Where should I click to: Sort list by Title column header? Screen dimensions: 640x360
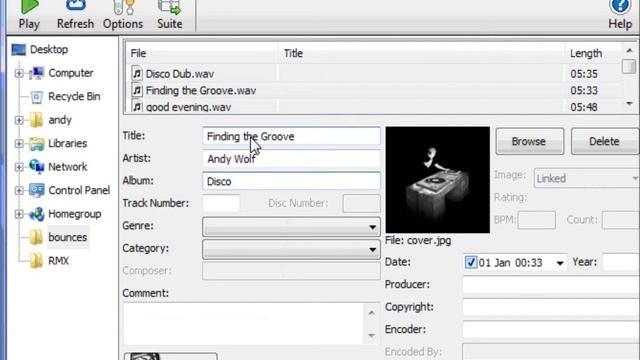[421, 53]
